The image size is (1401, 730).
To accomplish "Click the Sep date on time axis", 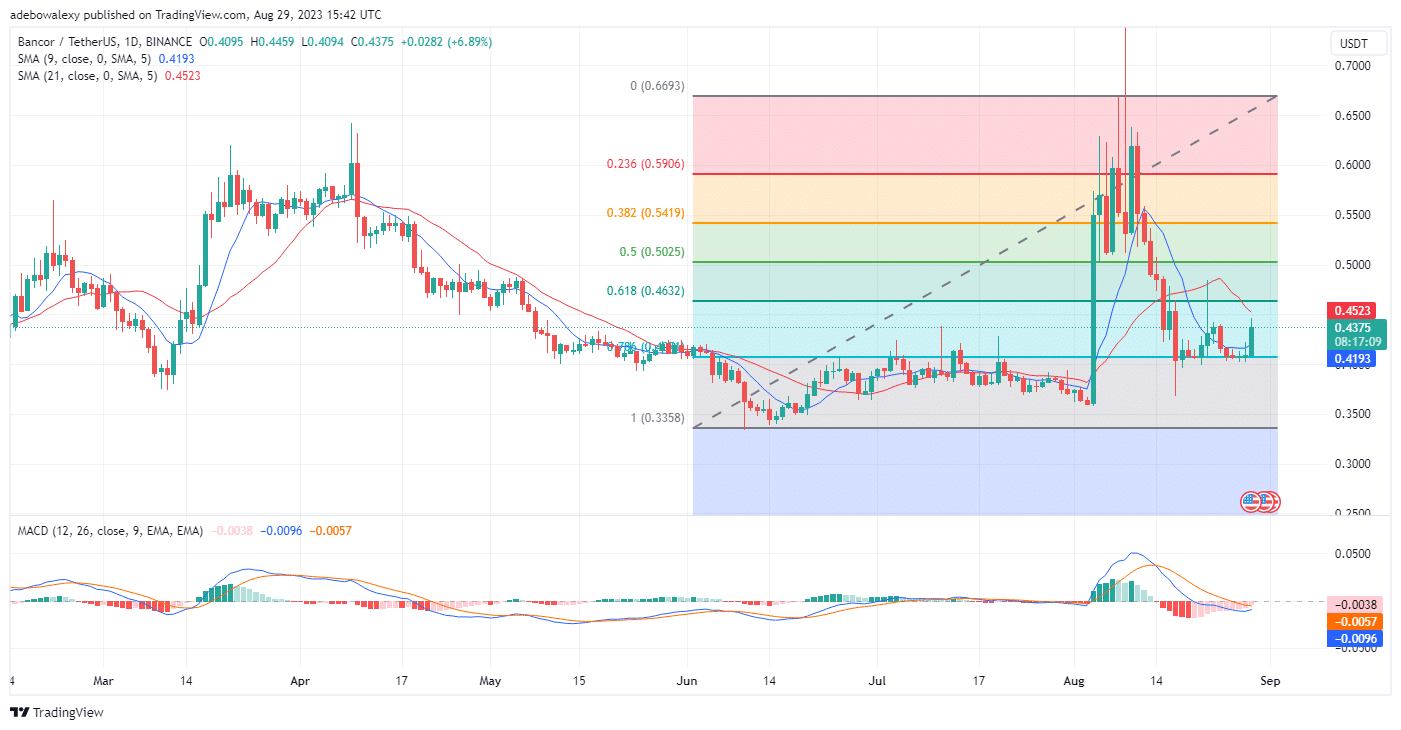I will point(1271,681).
